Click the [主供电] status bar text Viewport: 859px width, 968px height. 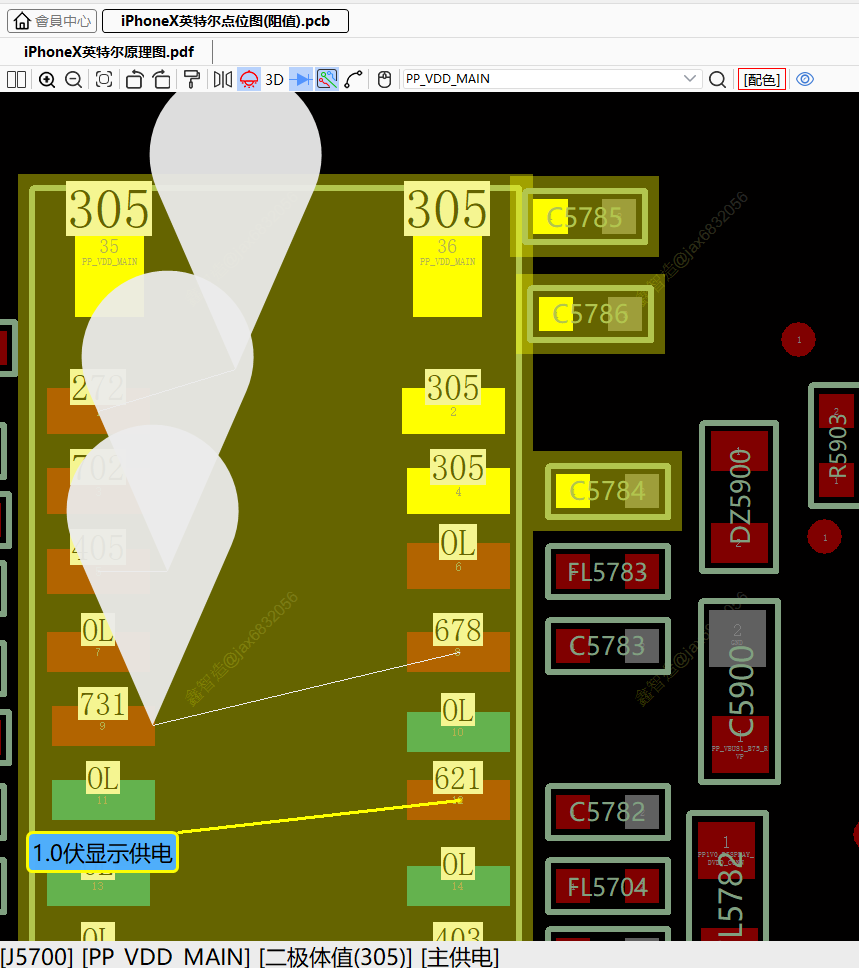pyautogui.click(x=460, y=956)
